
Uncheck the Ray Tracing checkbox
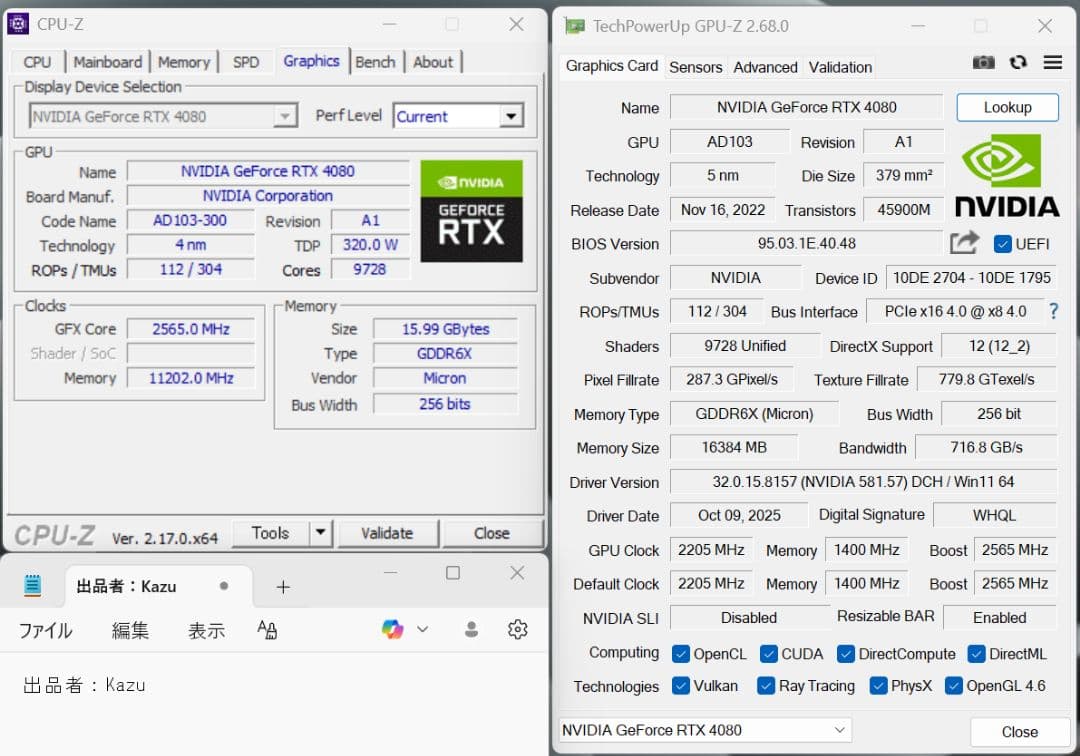coord(764,686)
